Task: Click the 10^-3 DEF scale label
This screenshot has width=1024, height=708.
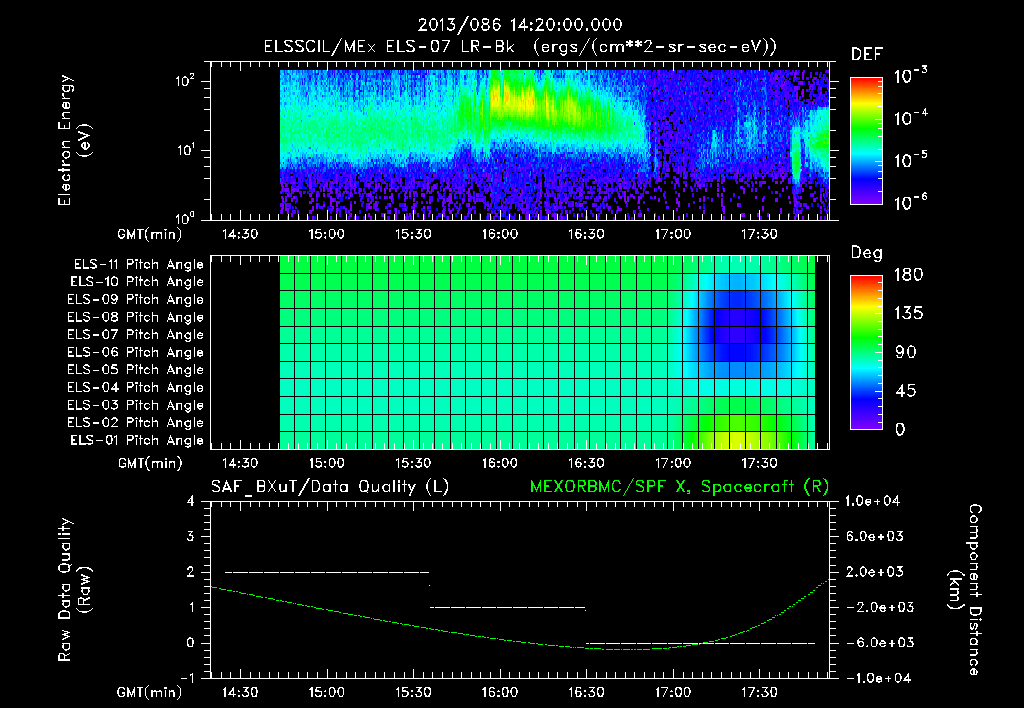Action: coord(910,76)
